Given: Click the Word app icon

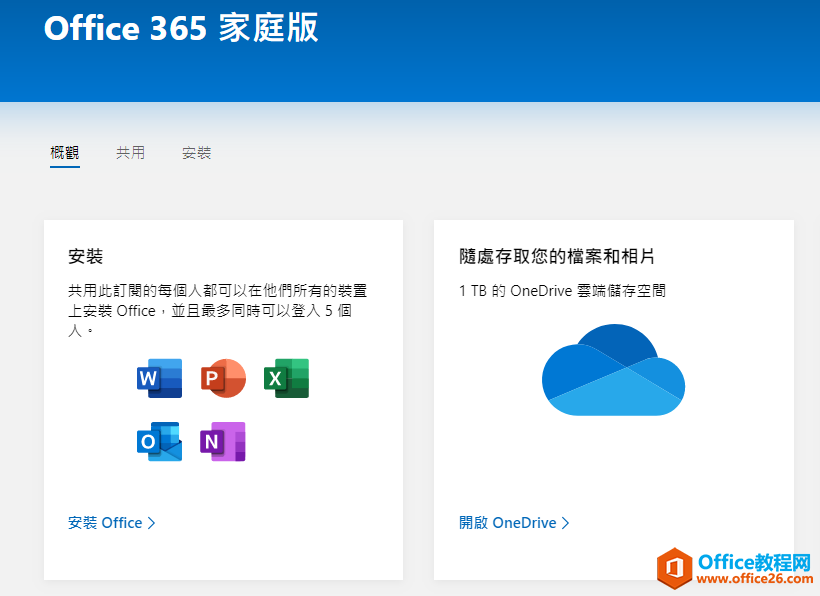Looking at the screenshot, I should 159,378.
